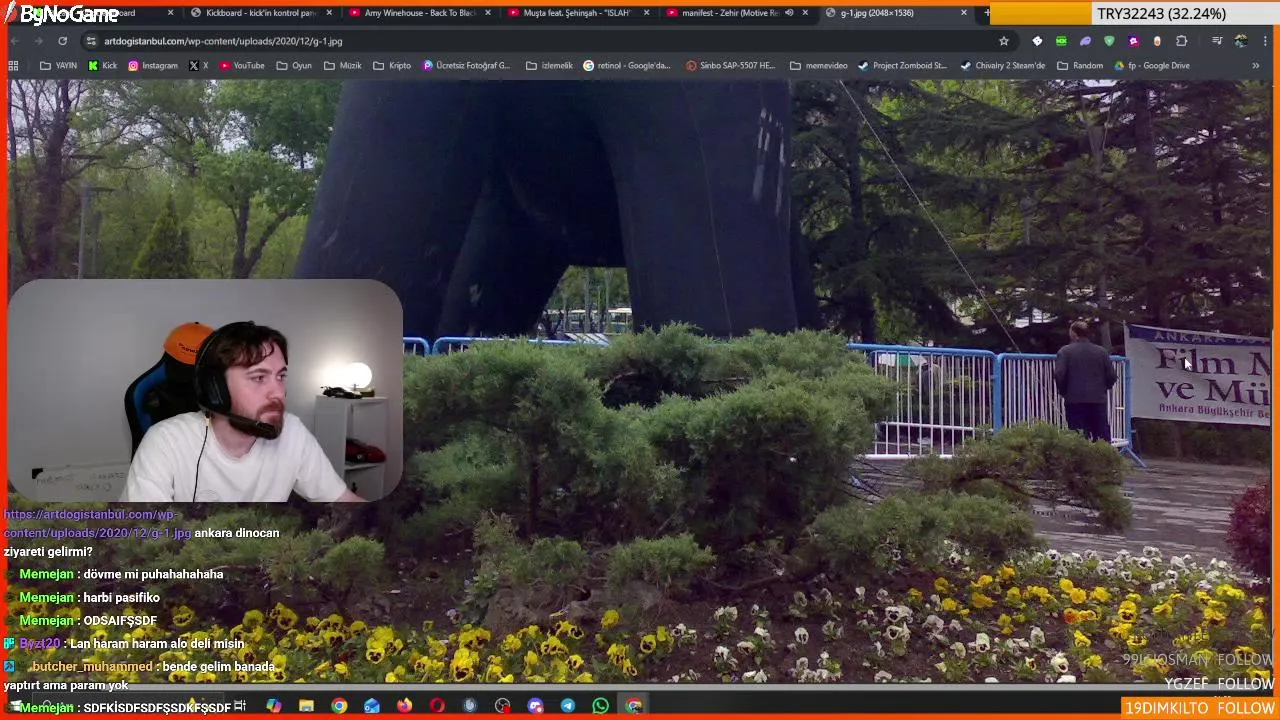Open the purple feather extension icon
1280x720 pixels.
point(1085,41)
